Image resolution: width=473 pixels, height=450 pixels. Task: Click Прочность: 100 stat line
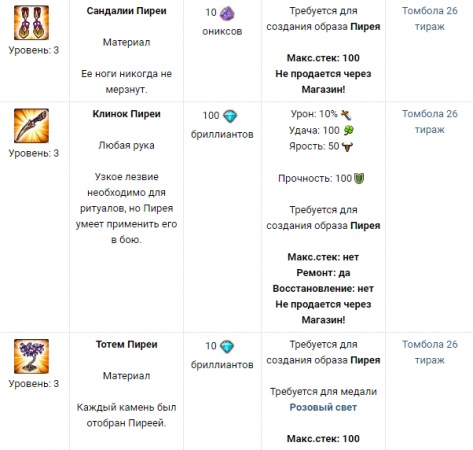point(321,179)
